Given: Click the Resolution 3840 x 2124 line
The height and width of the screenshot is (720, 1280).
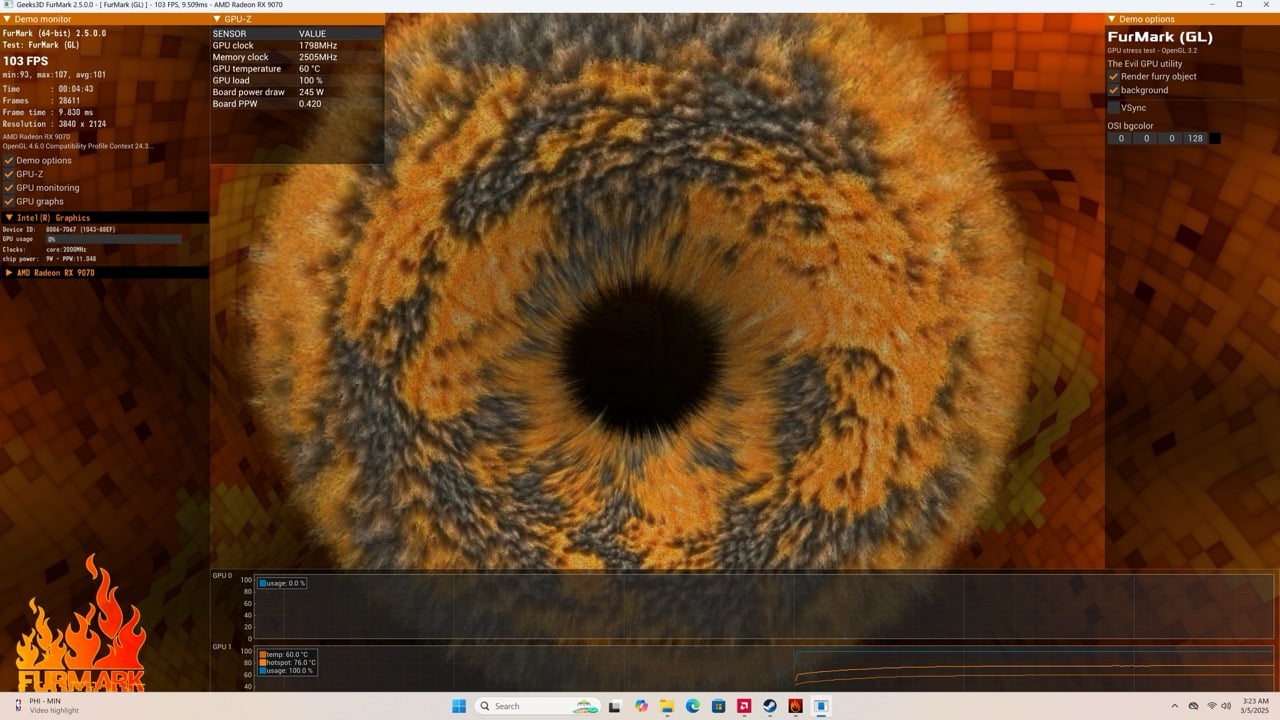Looking at the screenshot, I should click(x=54, y=124).
